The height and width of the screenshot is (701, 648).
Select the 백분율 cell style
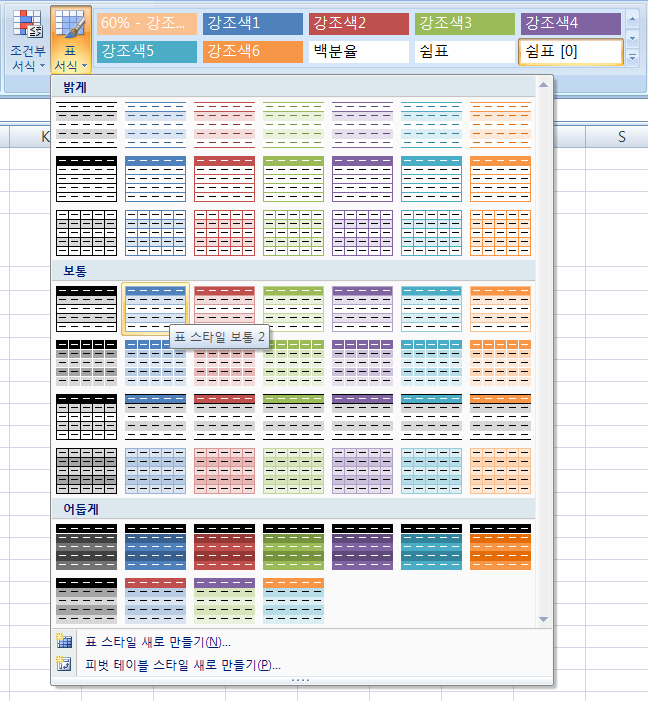(x=359, y=52)
